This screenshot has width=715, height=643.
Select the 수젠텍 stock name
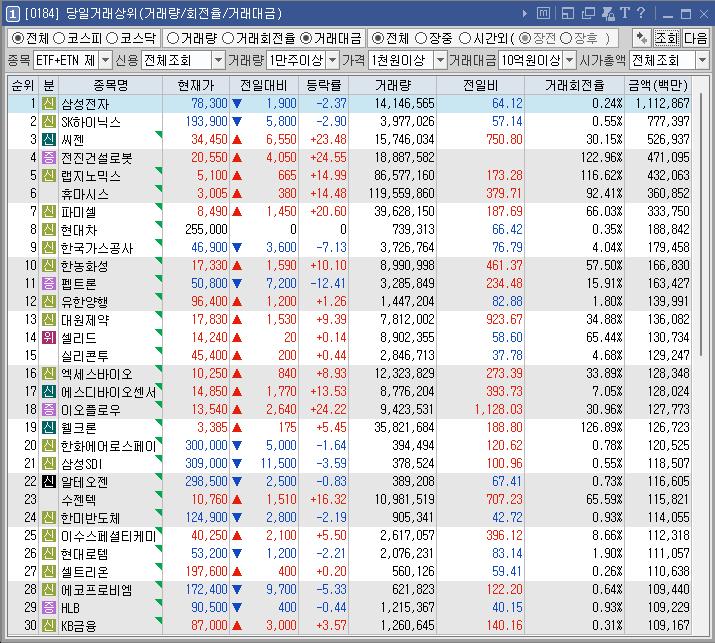(x=79, y=500)
